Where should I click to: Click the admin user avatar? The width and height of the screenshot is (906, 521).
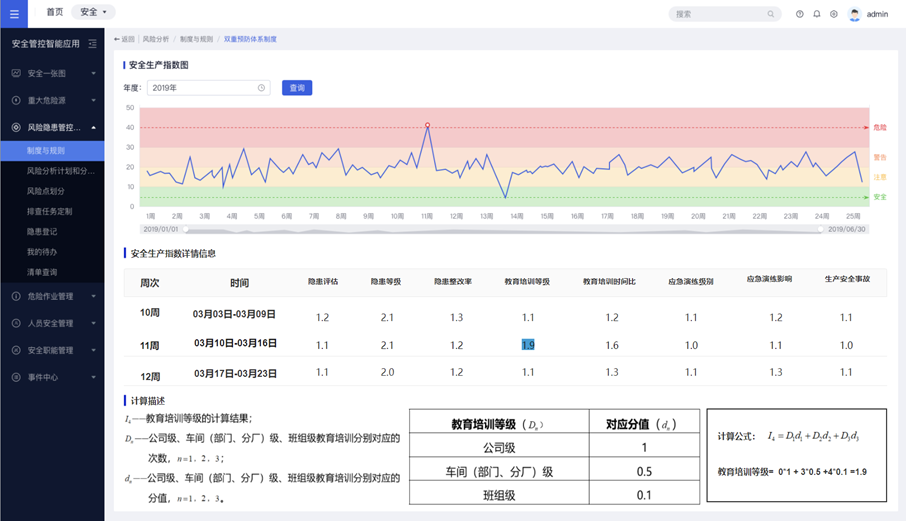[855, 14]
